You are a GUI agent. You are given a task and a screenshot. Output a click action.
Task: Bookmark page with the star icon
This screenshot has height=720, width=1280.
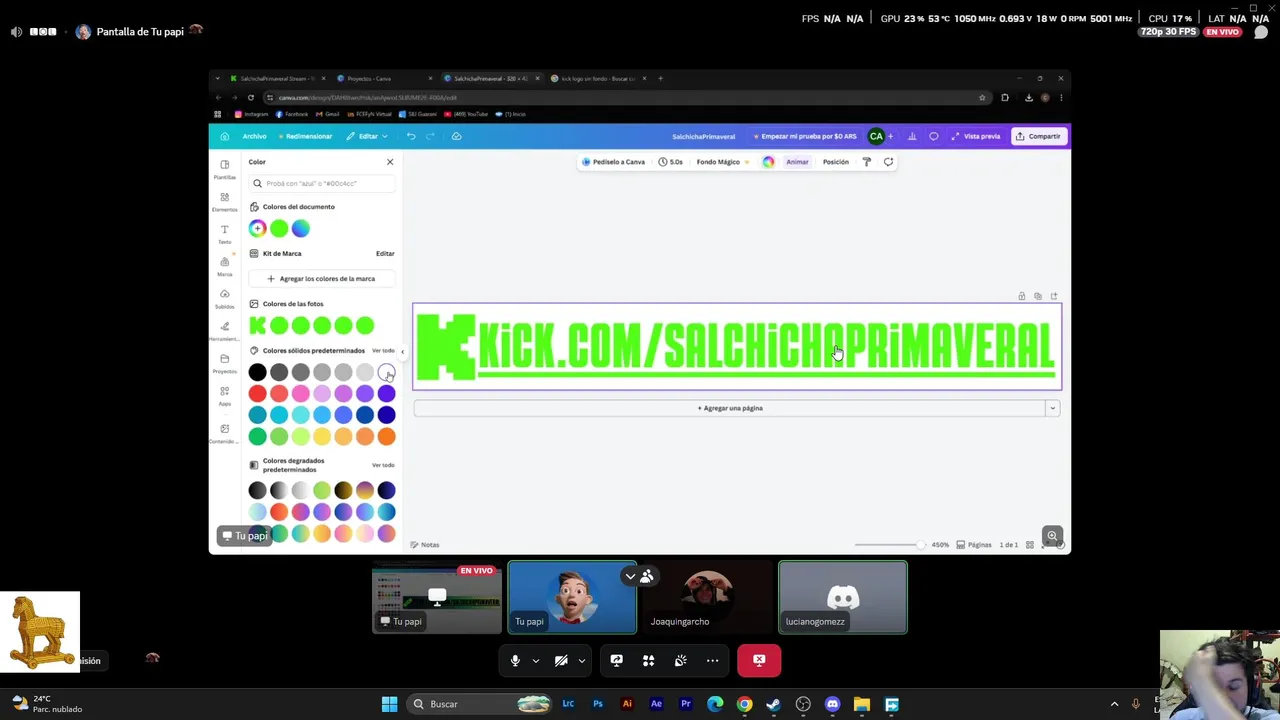(982, 97)
